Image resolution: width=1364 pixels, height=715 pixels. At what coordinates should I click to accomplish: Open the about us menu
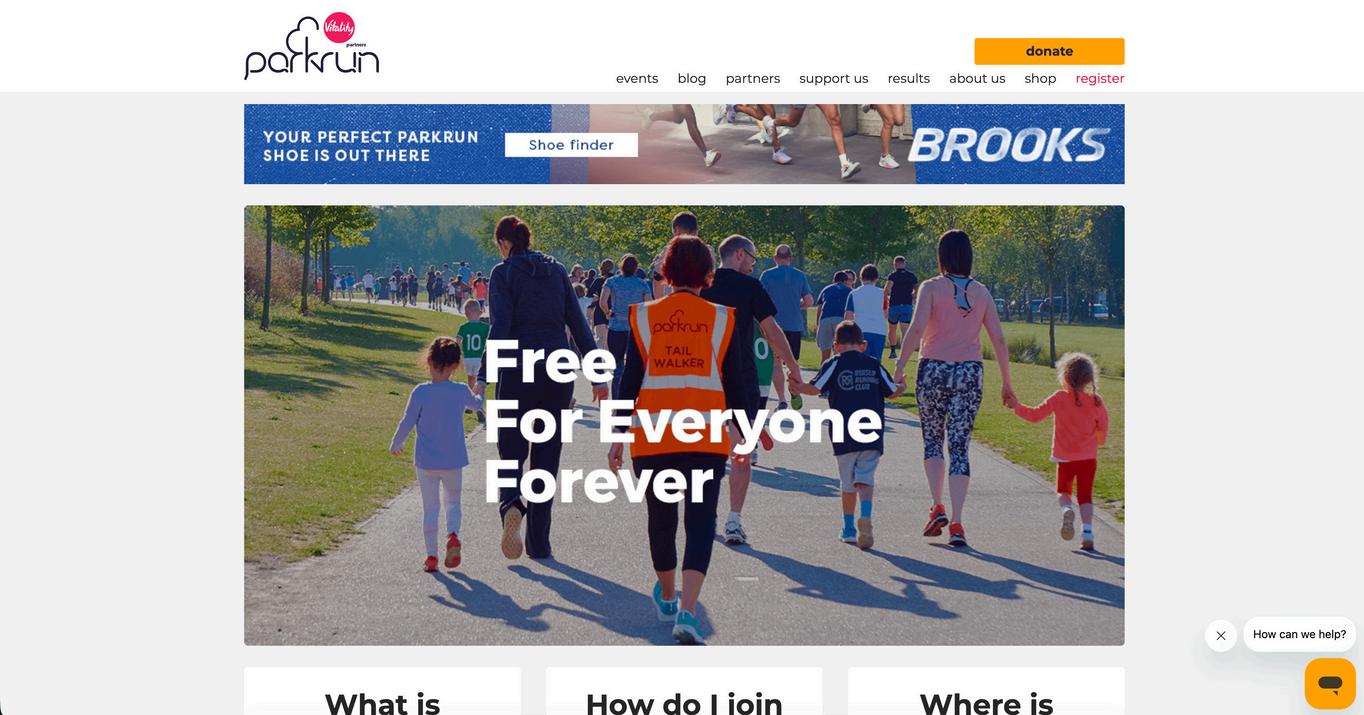977,78
